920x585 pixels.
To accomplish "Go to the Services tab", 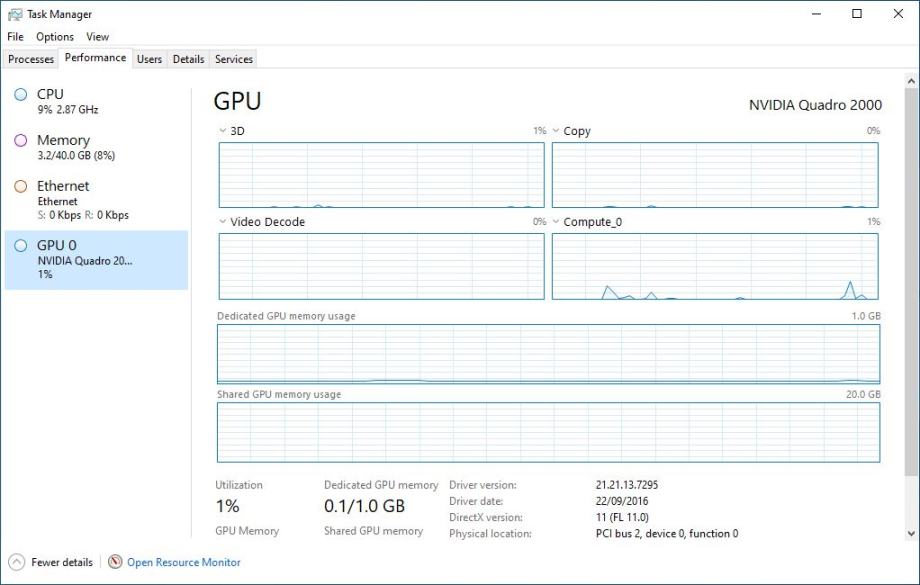I will click(234, 59).
